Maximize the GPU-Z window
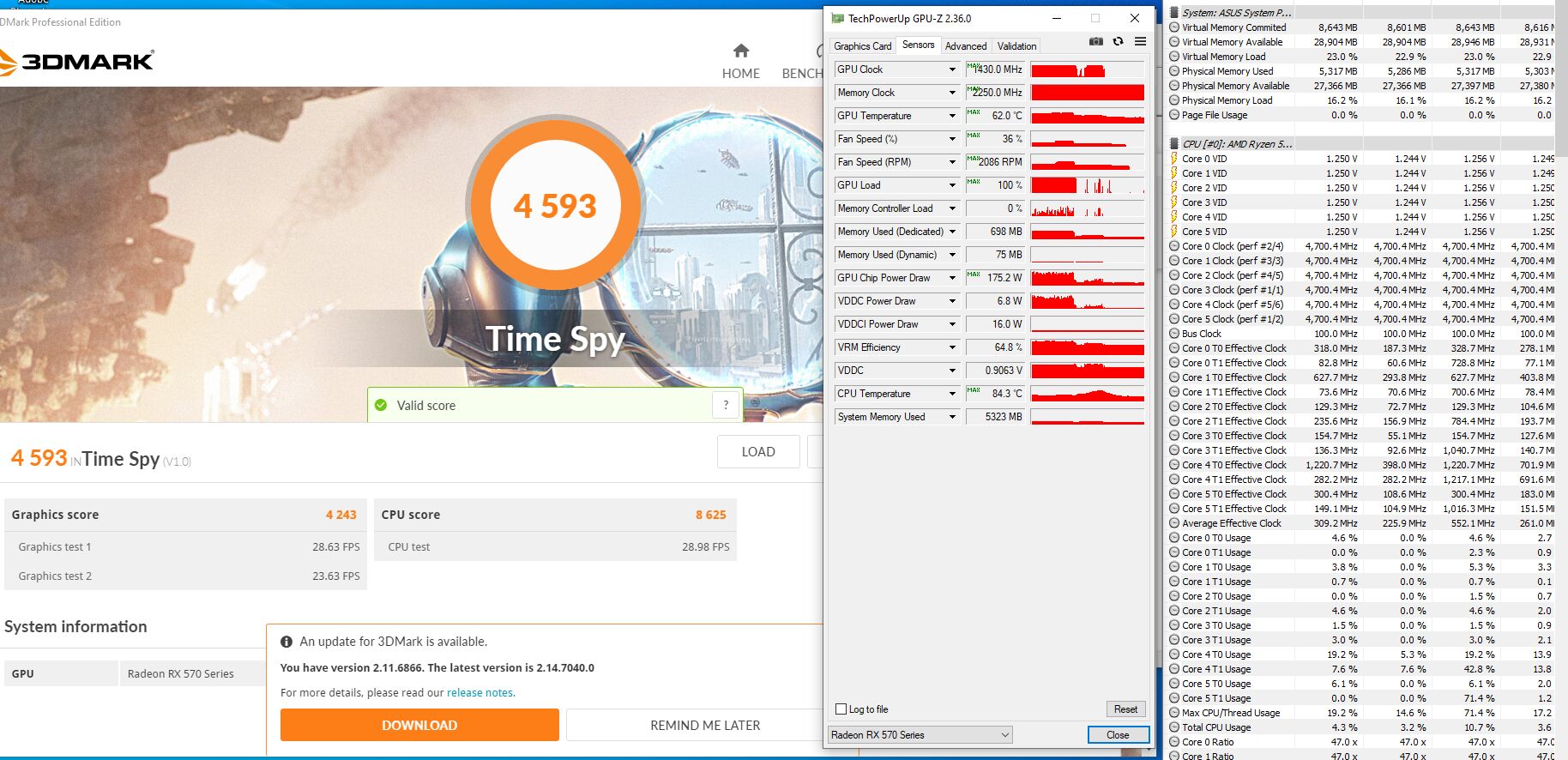Image resolution: width=1568 pixels, height=760 pixels. [1095, 18]
